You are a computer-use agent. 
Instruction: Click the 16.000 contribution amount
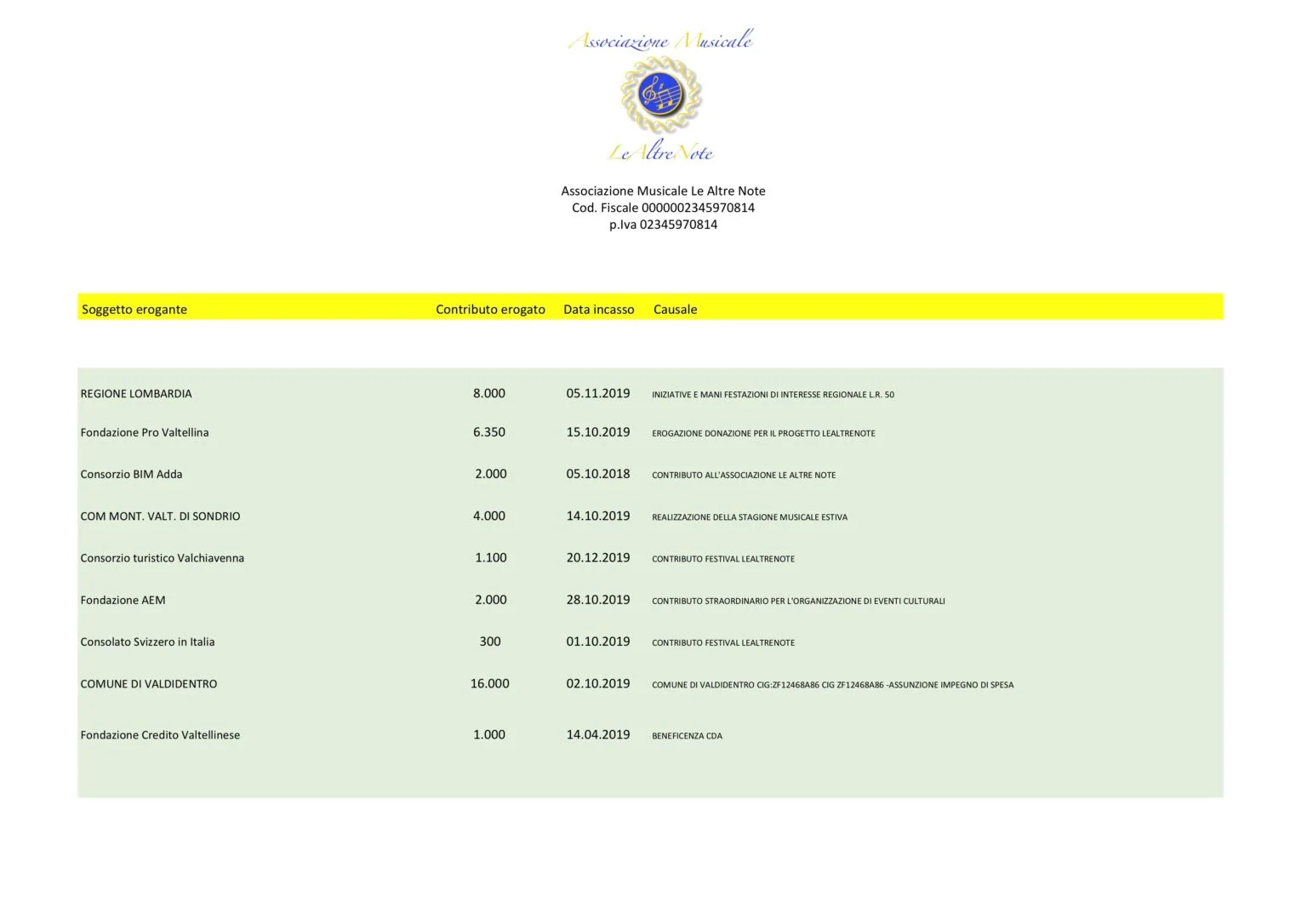click(x=489, y=684)
